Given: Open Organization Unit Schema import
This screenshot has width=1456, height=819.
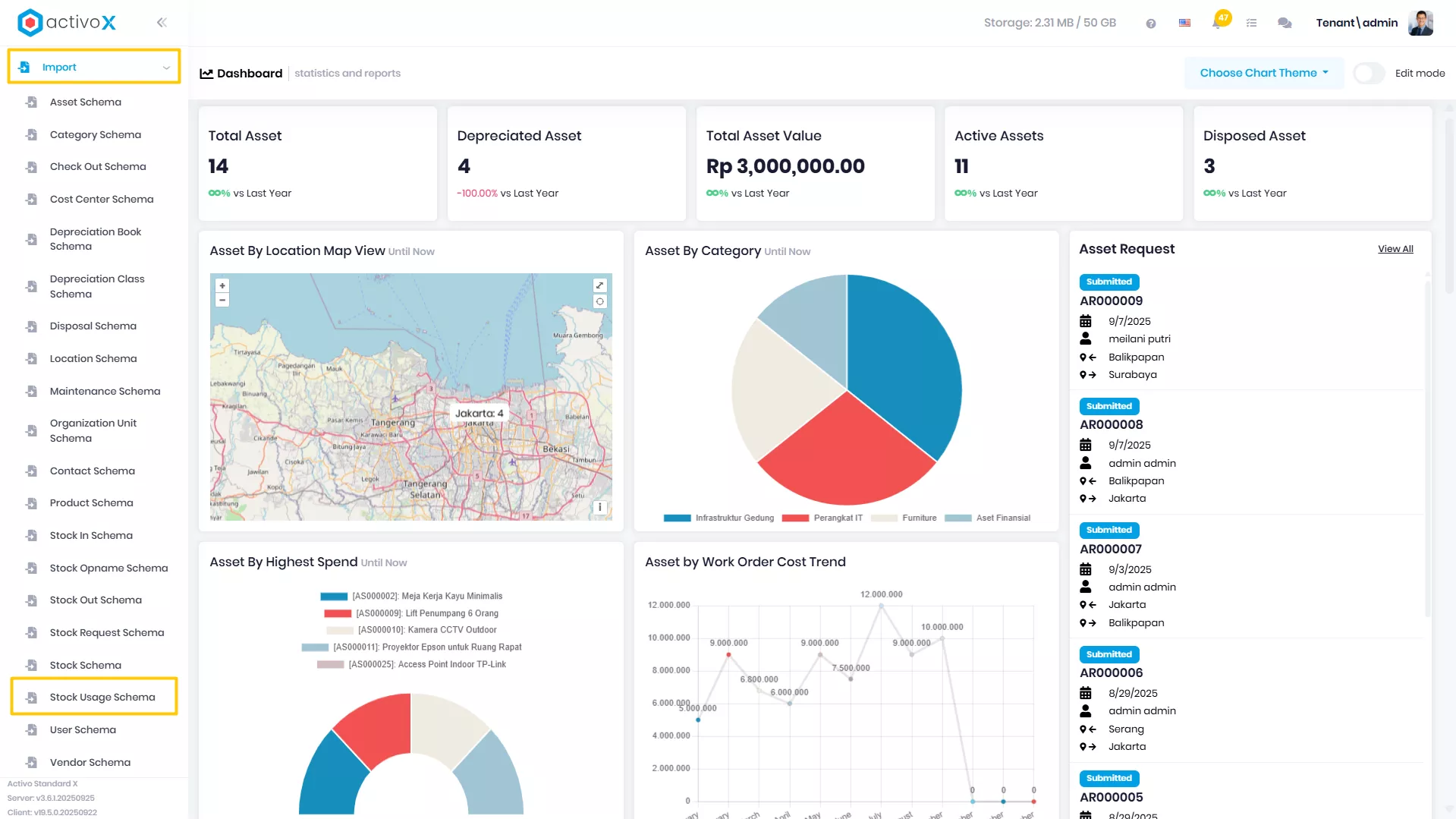Looking at the screenshot, I should click(93, 431).
